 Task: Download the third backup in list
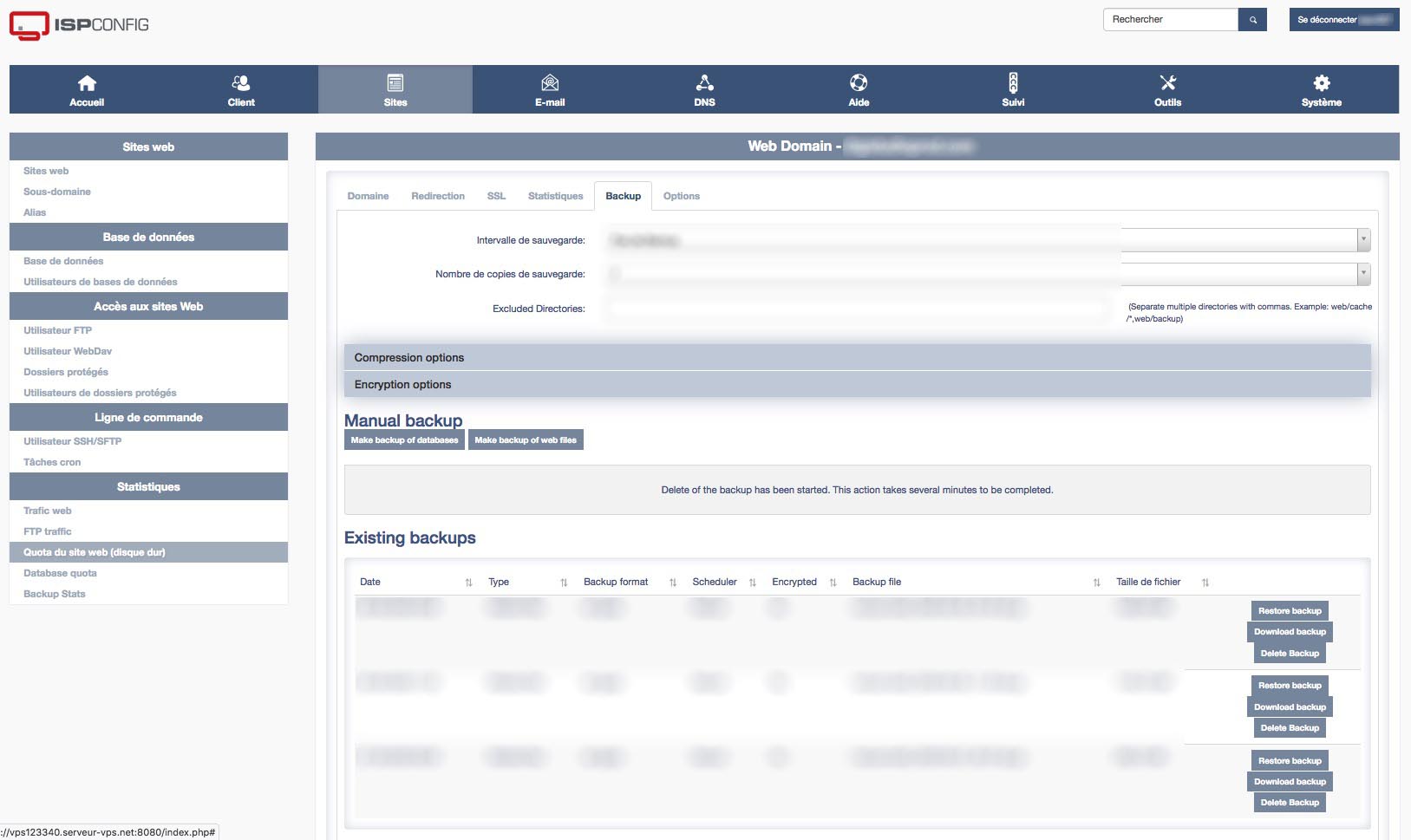point(1290,782)
